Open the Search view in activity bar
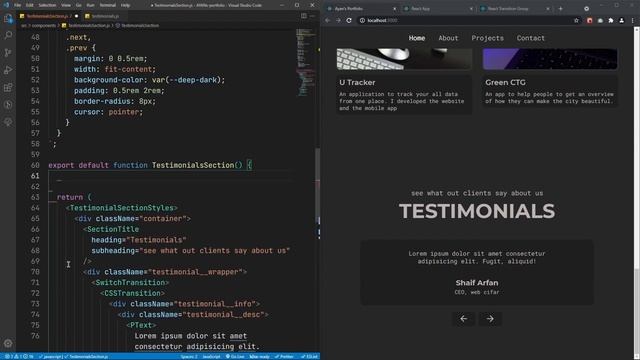This screenshot has width=640, height=360. [8, 36]
